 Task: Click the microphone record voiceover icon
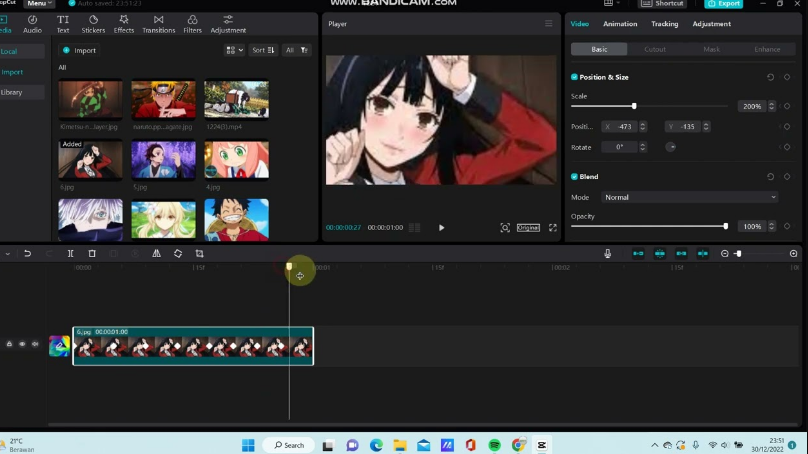pyautogui.click(x=607, y=254)
